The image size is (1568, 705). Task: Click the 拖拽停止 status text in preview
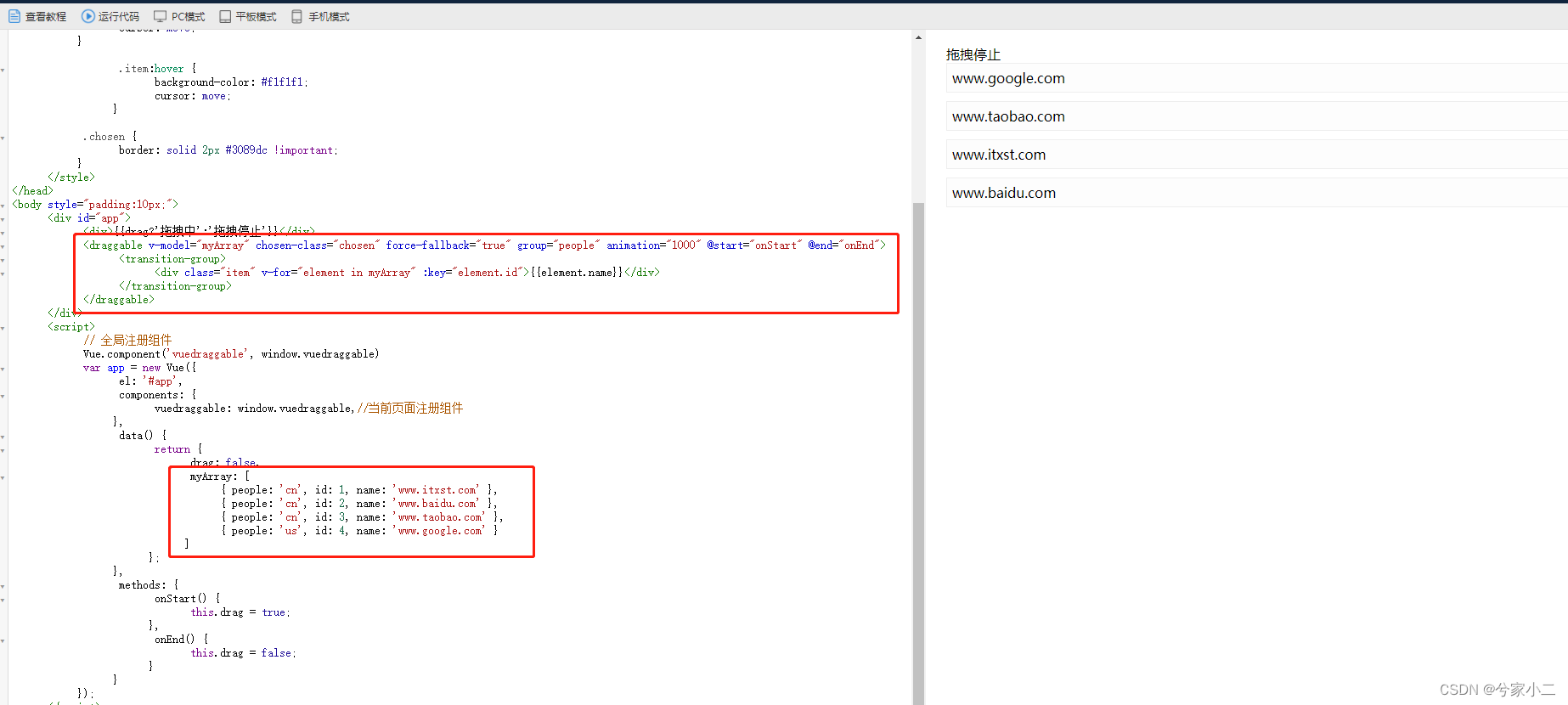[x=973, y=54]
